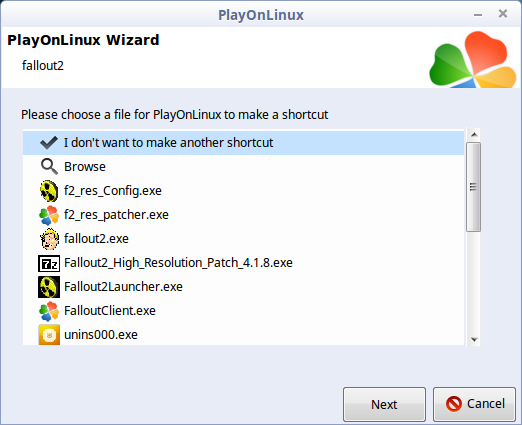Image resolution: width=522 pixels, height=425 pixels.
Task: Click the orange uninstaller icon for unins000.exe
Action: pyautogui.click(x=49, y=335)
